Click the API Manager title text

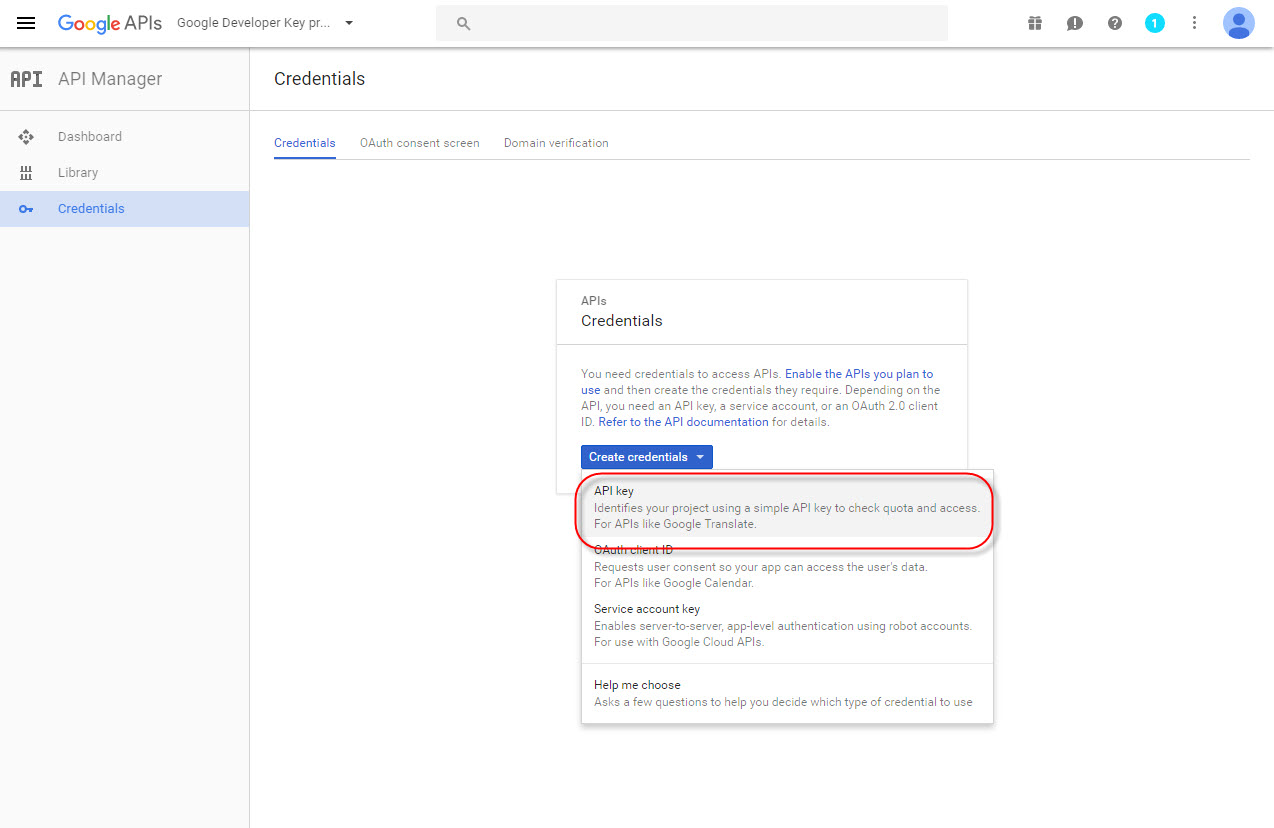(110, 79)
